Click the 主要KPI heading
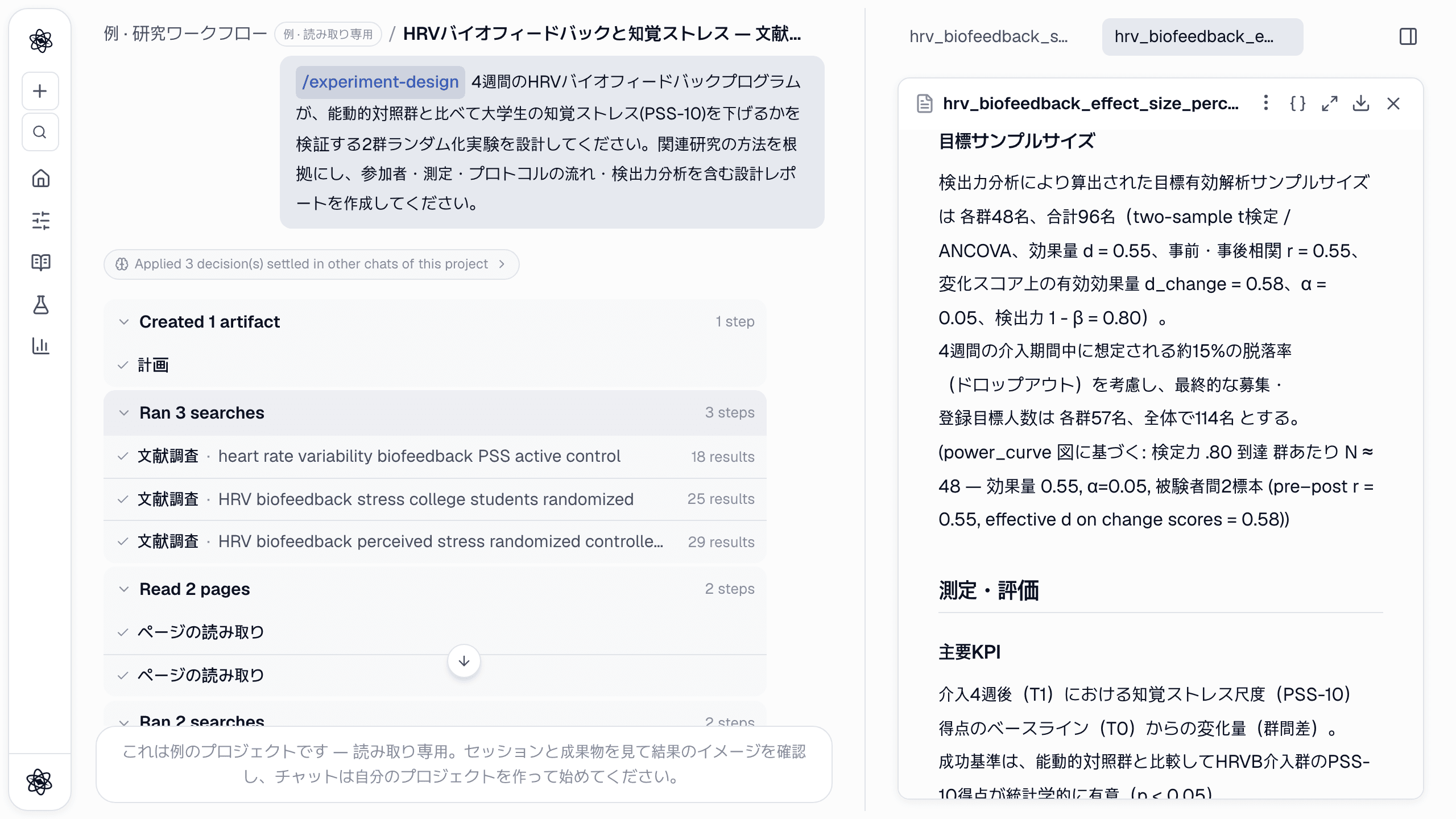The width and height of the screenshot is (1456, 819). click(x=969, y=652)
